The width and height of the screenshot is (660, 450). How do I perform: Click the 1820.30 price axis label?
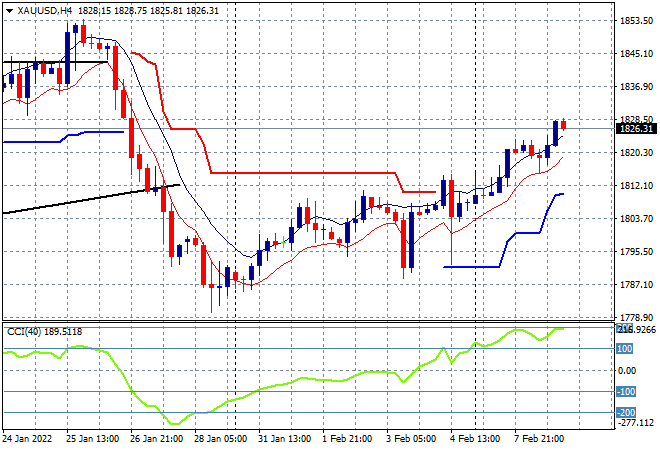point(636,152)
